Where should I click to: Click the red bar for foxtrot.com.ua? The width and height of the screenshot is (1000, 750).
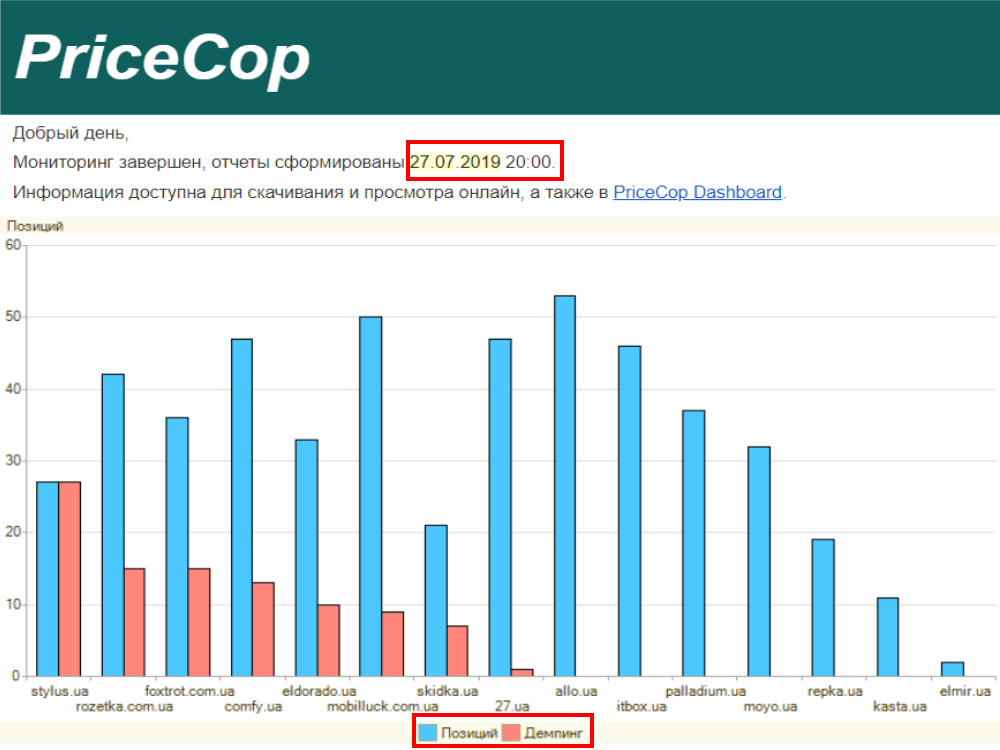199,622
